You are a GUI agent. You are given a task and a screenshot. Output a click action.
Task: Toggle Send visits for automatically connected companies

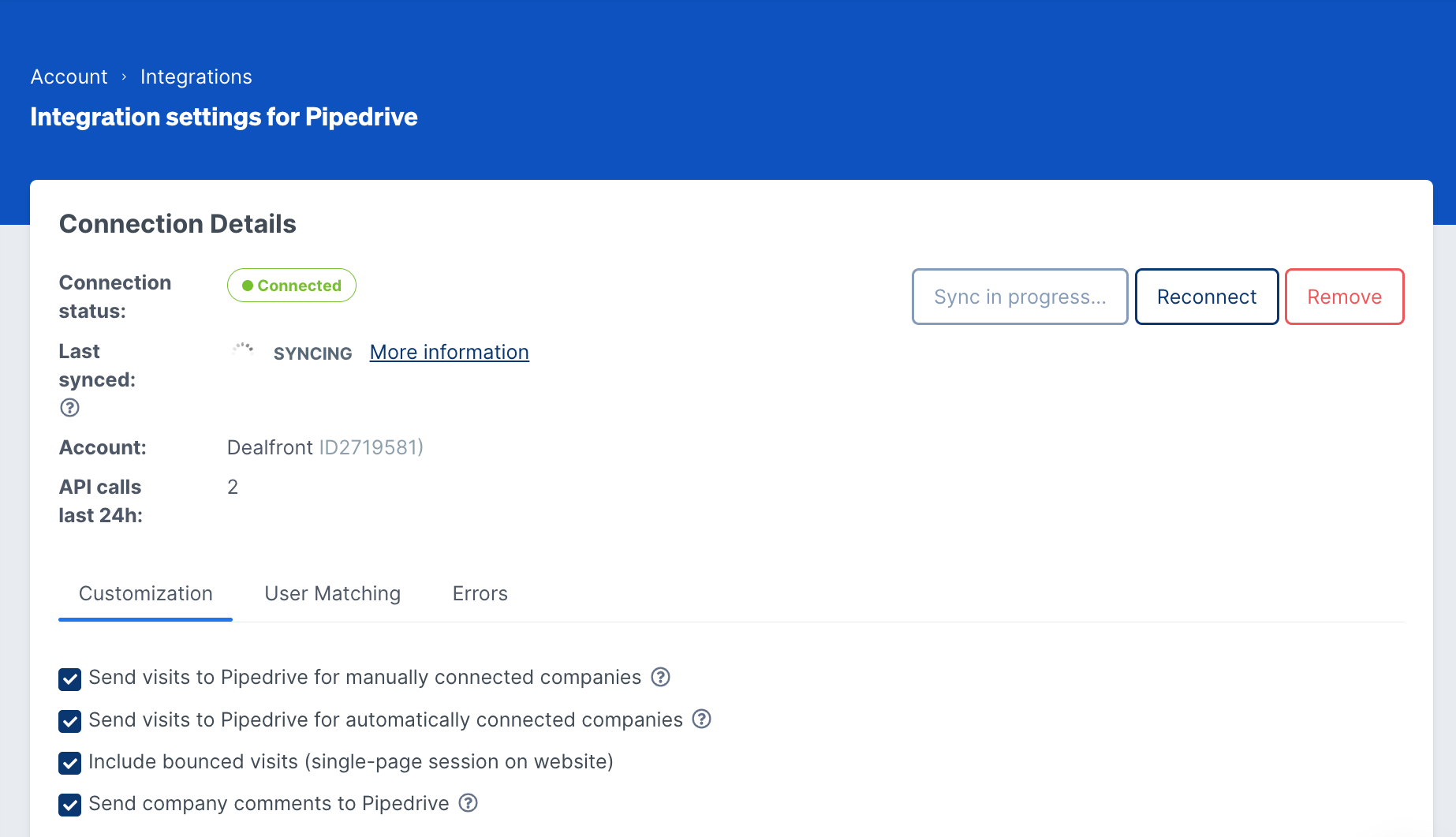pyautogui.click(x=70, y=721)
